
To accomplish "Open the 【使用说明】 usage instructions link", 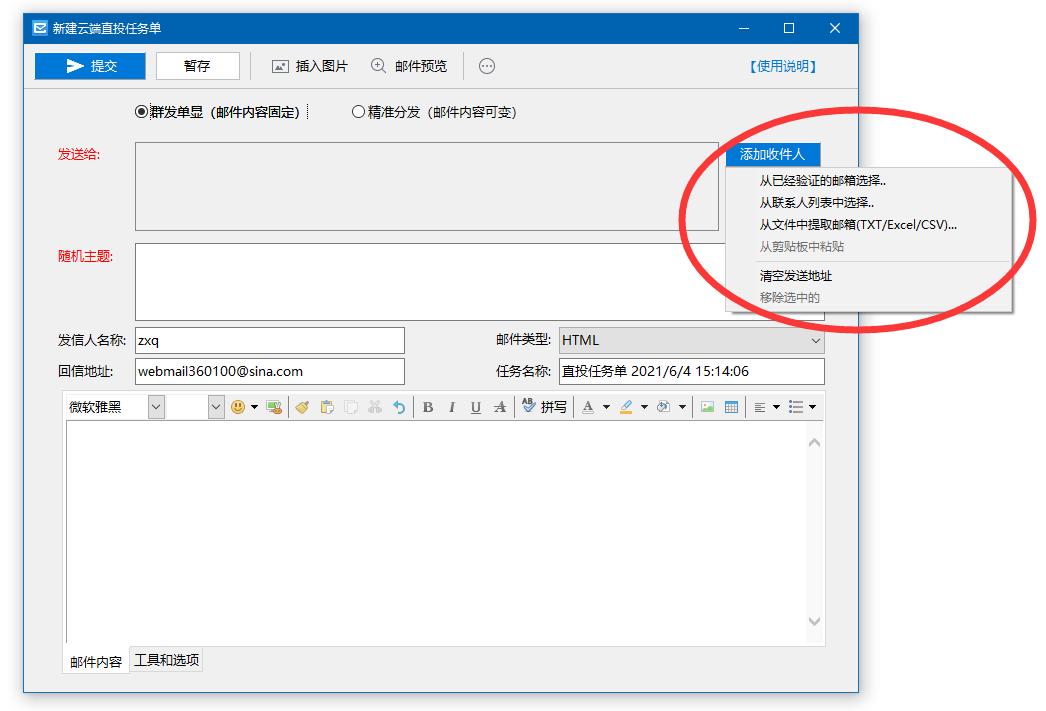I will click(782, 66).
